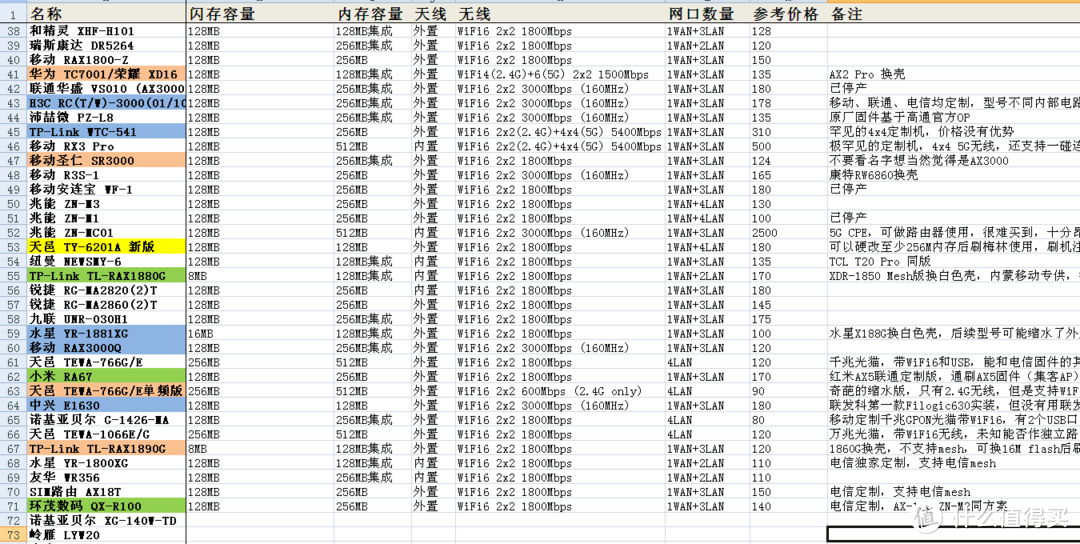1080x544 pixels.
Task: Select the blue cell 水星 YR-1881XG
Action: pos(106,333)
